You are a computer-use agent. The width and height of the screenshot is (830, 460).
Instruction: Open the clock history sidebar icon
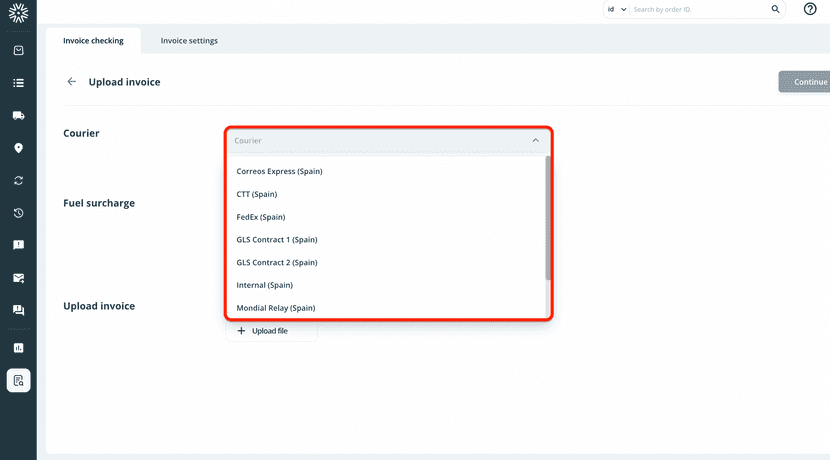(x=18, y=213)
